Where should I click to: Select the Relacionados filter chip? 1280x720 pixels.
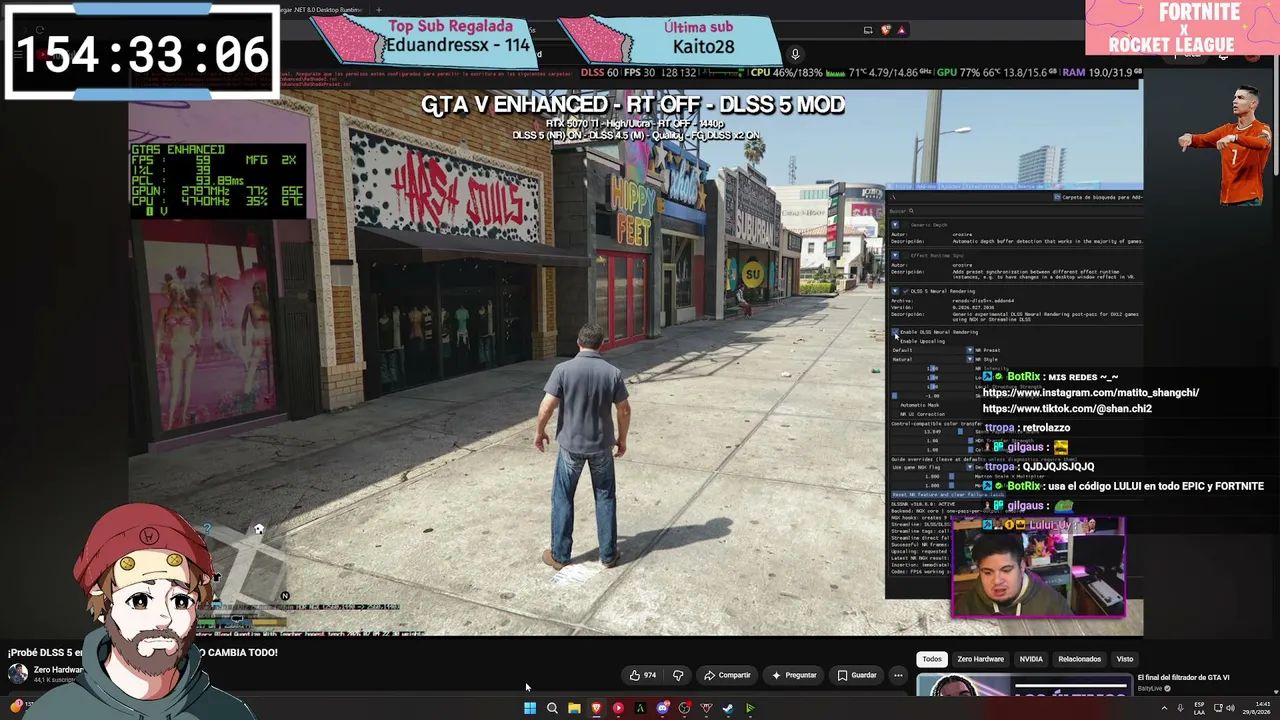point(1080,659)
